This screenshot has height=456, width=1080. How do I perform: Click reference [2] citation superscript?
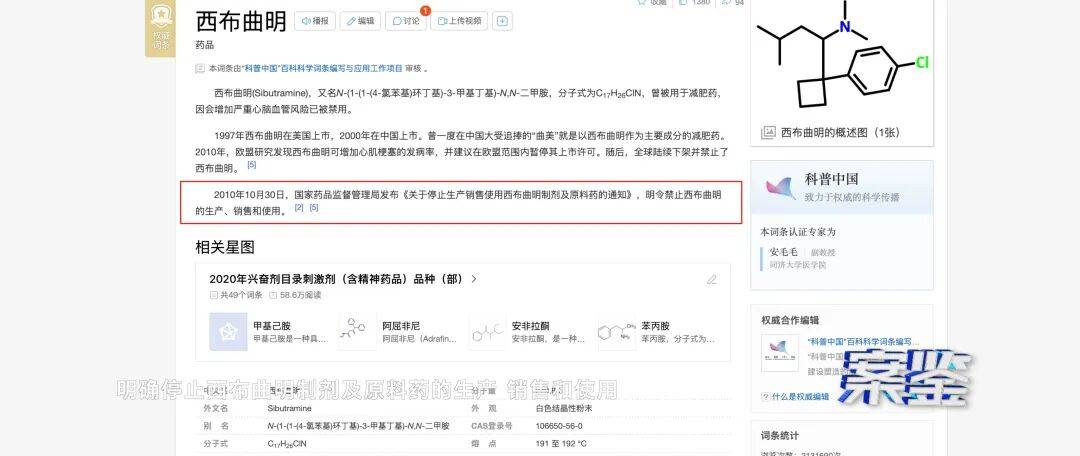(298, 208)
